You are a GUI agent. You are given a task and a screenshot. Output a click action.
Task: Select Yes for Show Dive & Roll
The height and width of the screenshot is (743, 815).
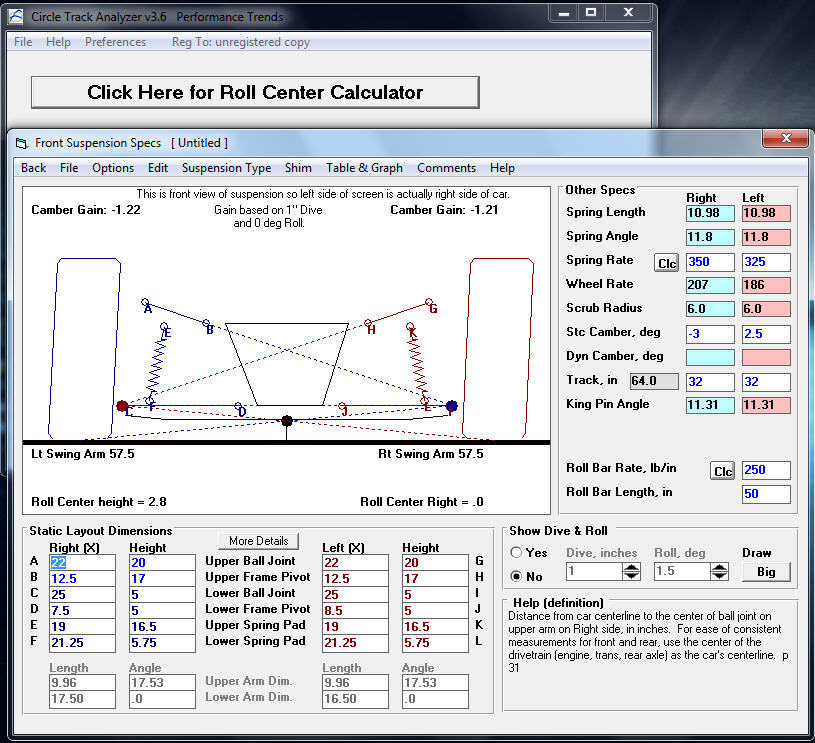pos(516,552)
